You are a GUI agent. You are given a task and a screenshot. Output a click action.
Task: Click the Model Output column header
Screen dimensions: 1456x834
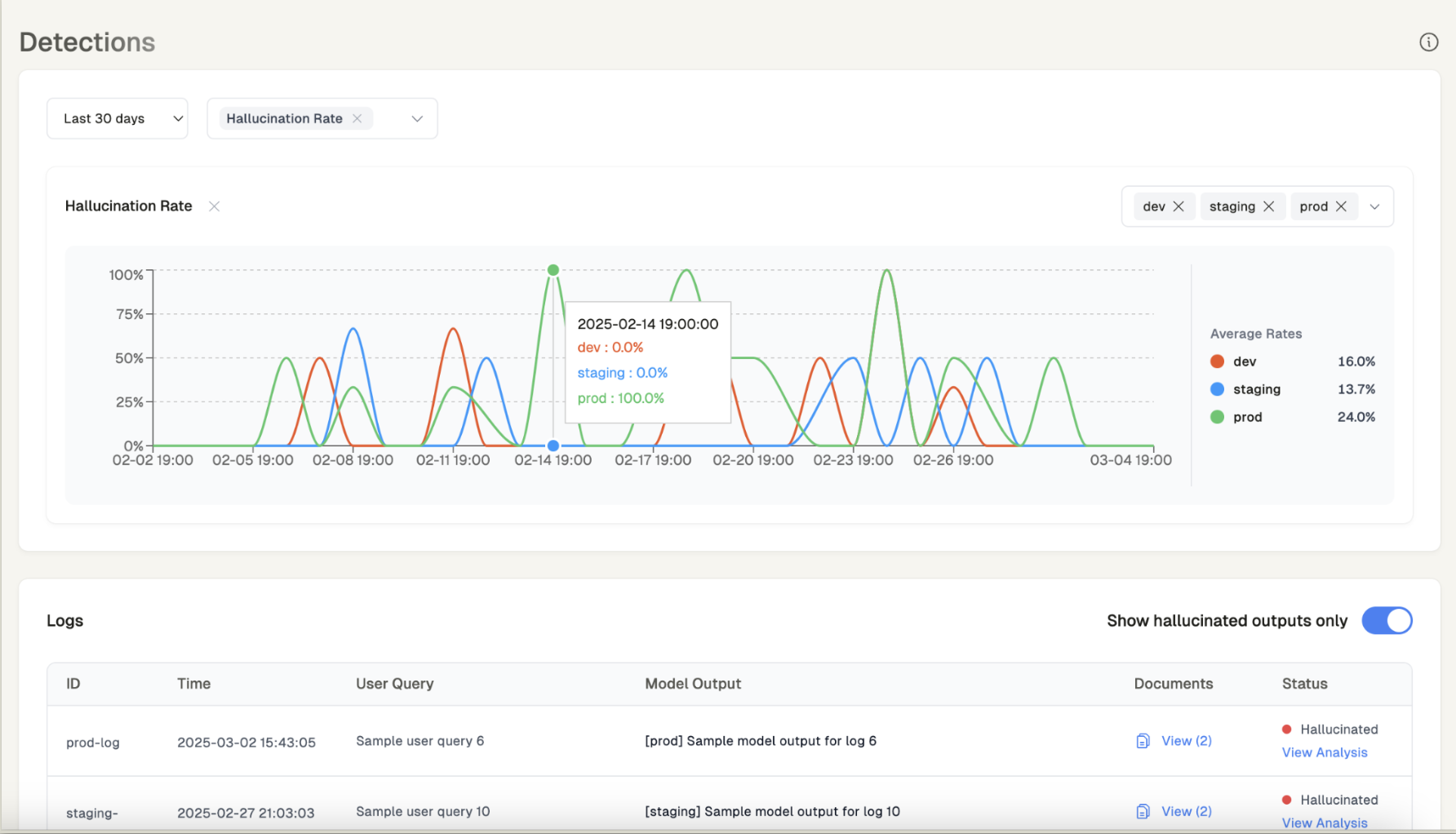tap(693, 684)
